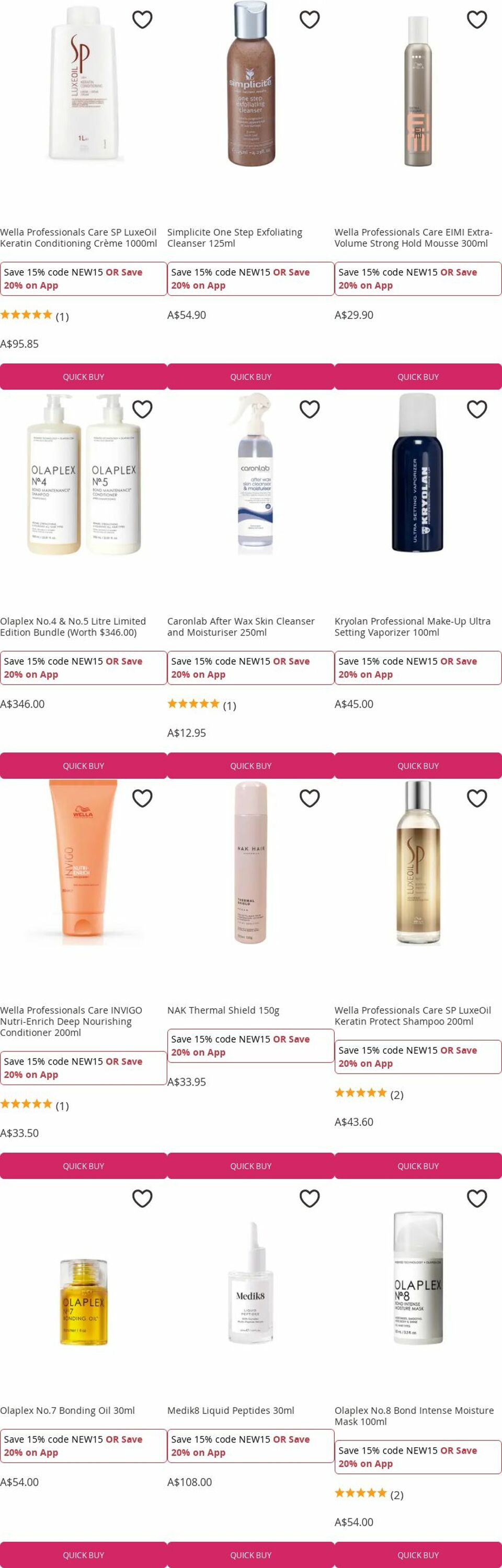
Task: Open Wella EIMI Extra-Volume Mousse product link
Action: click(413, 237)
